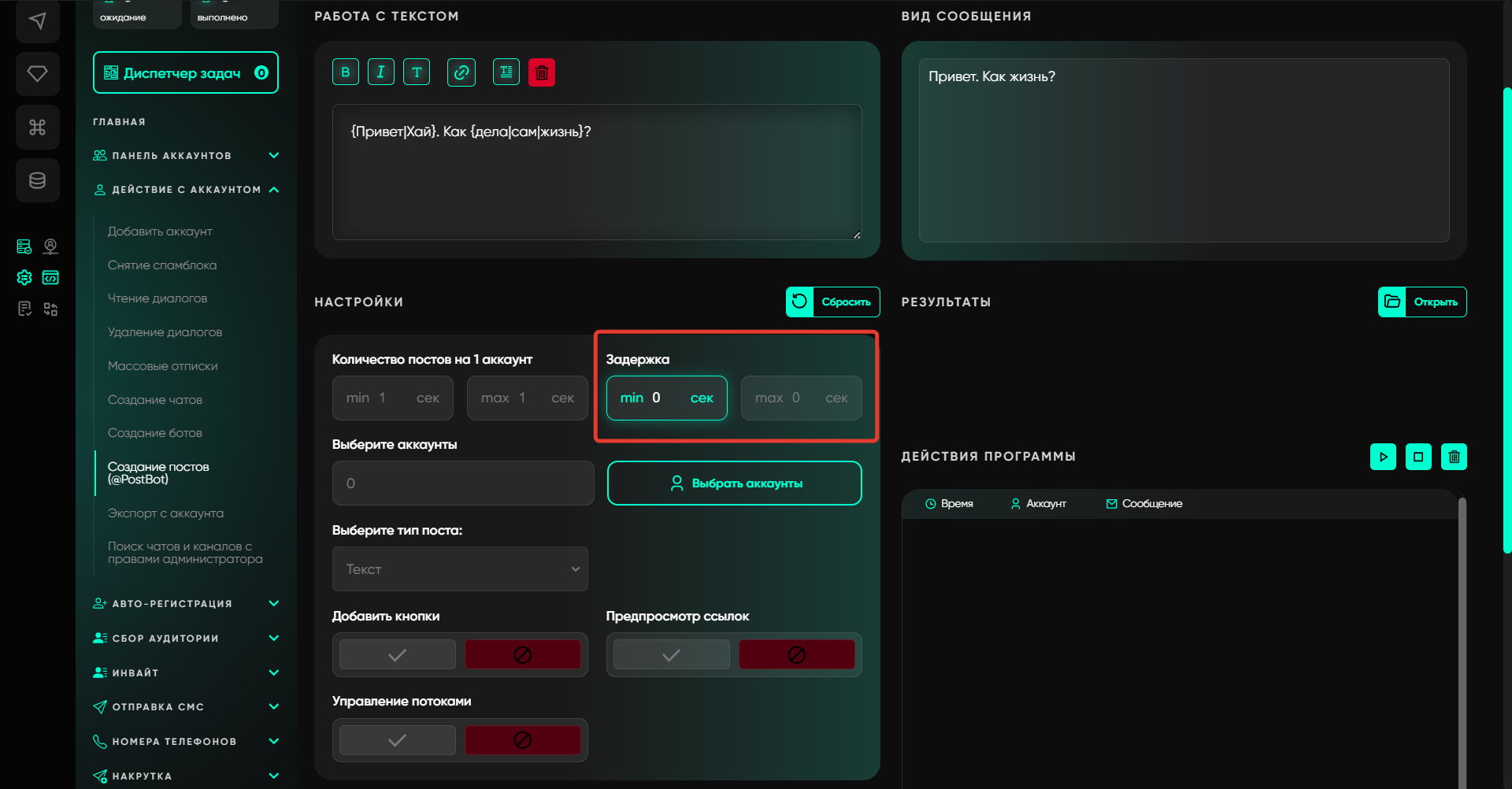Open Массовые отписки menu item
The width and height of the screenshot is (1512, 789).
click(x=163, y=366)
